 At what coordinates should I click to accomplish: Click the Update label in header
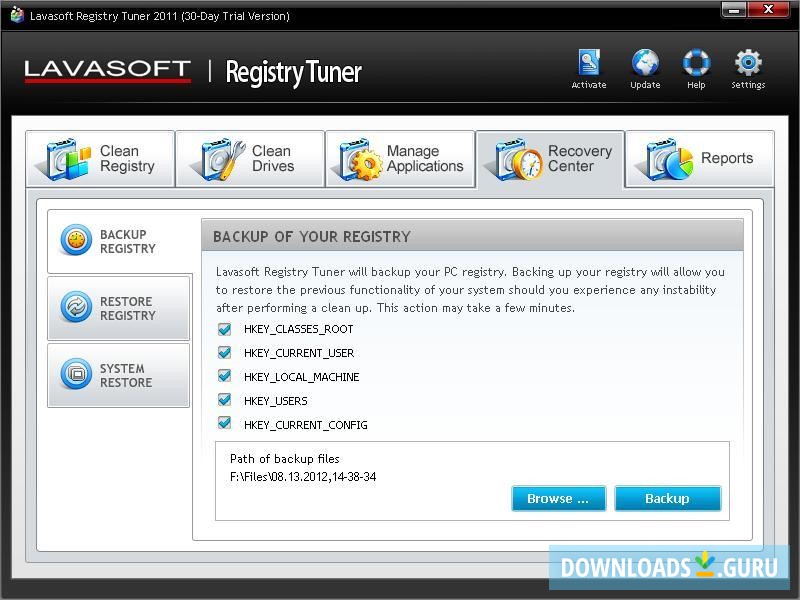coord(645,85)
